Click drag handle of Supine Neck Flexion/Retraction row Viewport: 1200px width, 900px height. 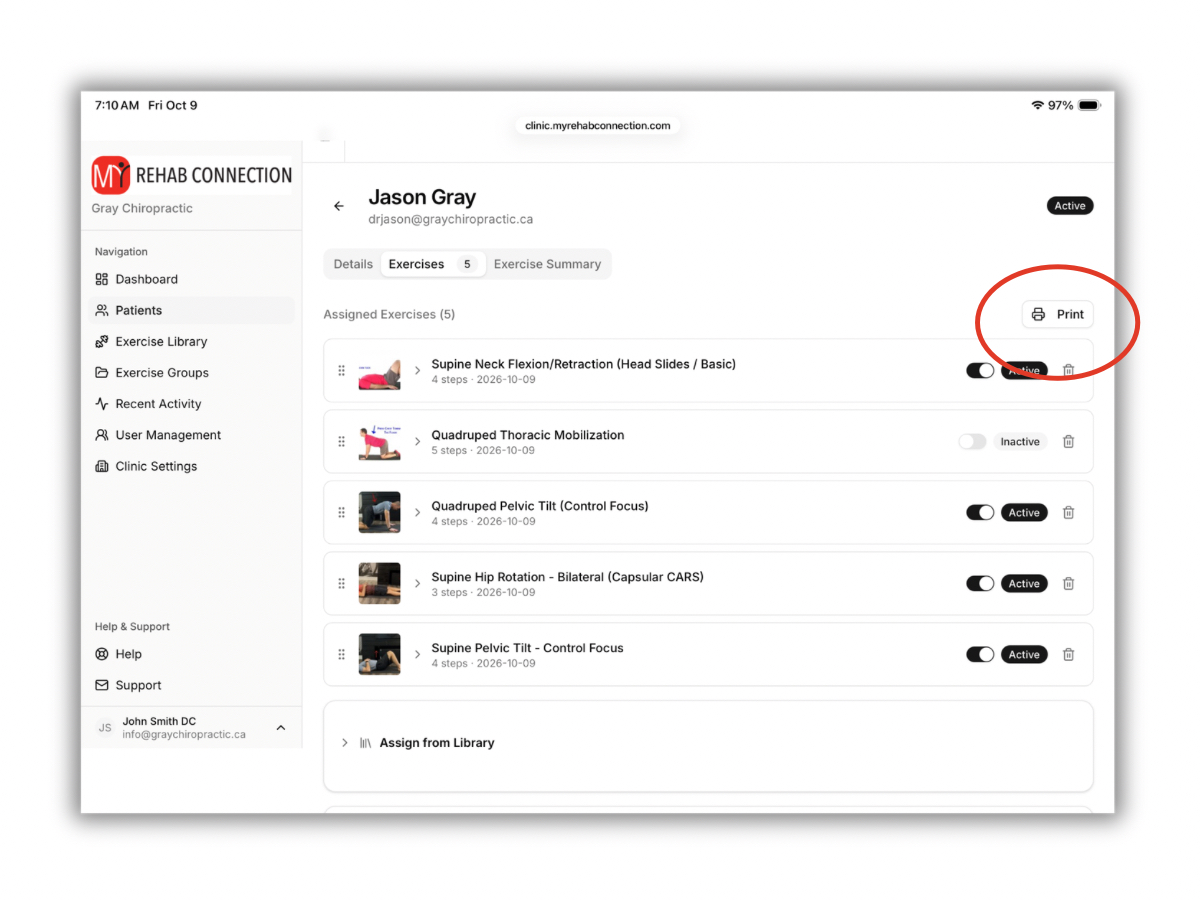[341, 371]
